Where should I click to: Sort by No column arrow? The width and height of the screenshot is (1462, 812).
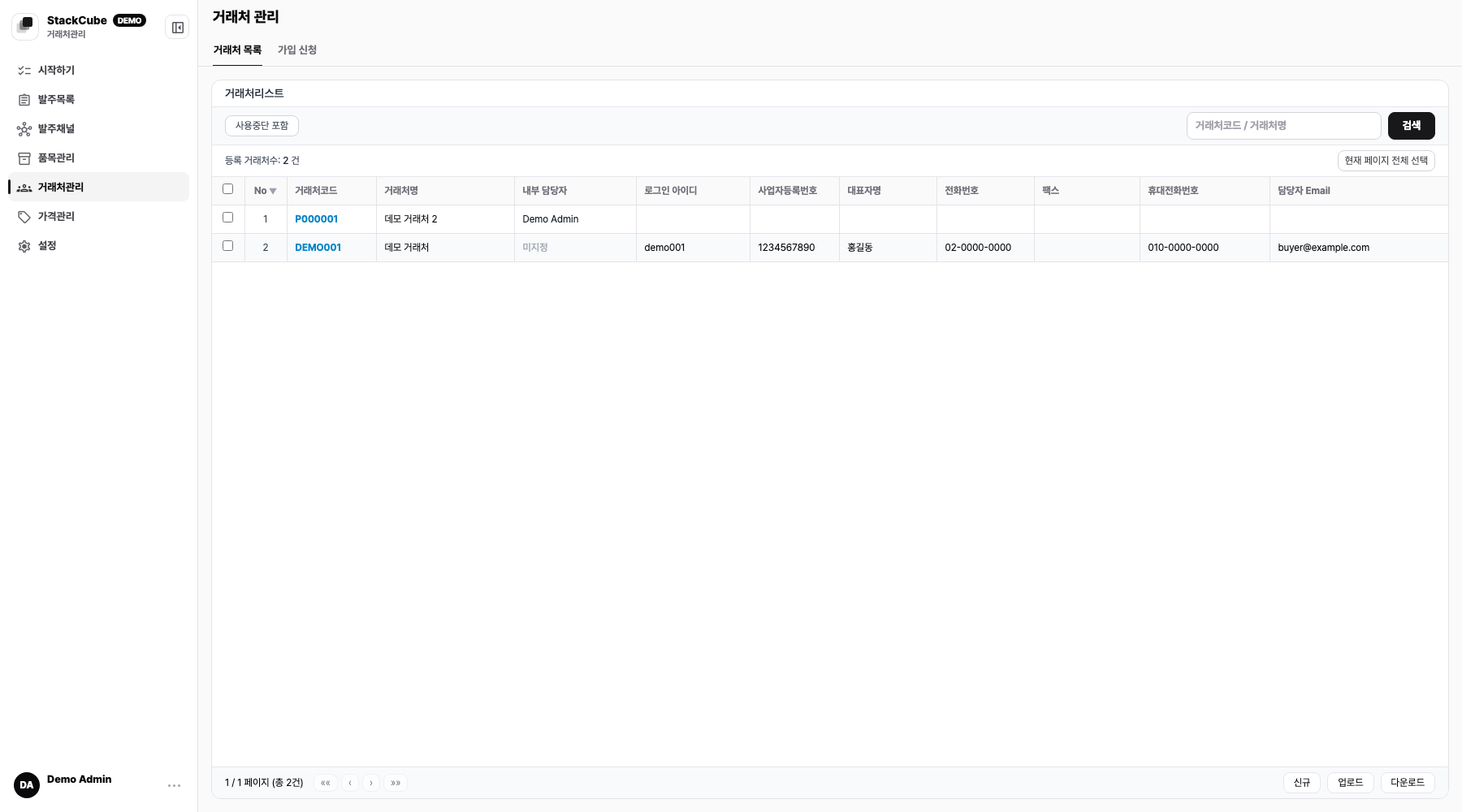[273, 191]
